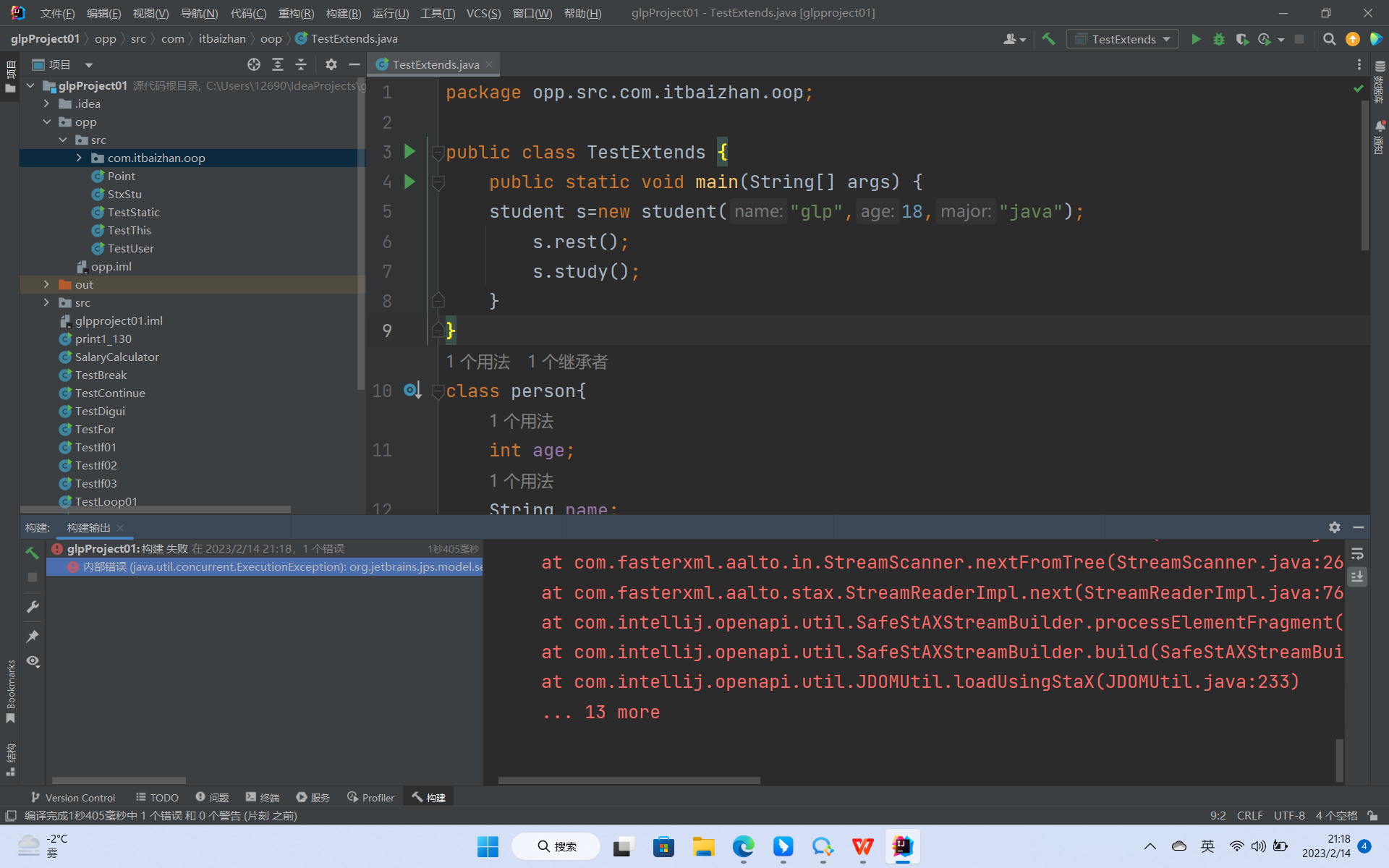Click the orange update arrow icon

point(1352,39)
